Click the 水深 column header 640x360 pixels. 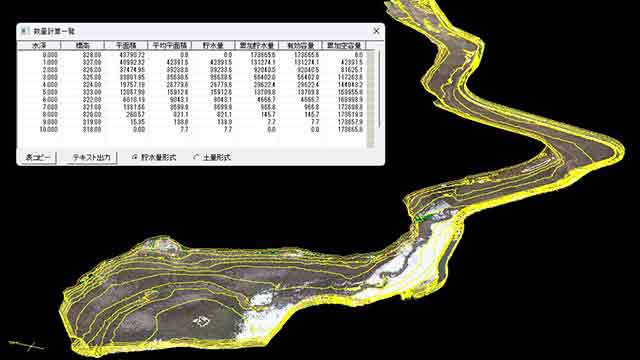(x=39, y=45)
